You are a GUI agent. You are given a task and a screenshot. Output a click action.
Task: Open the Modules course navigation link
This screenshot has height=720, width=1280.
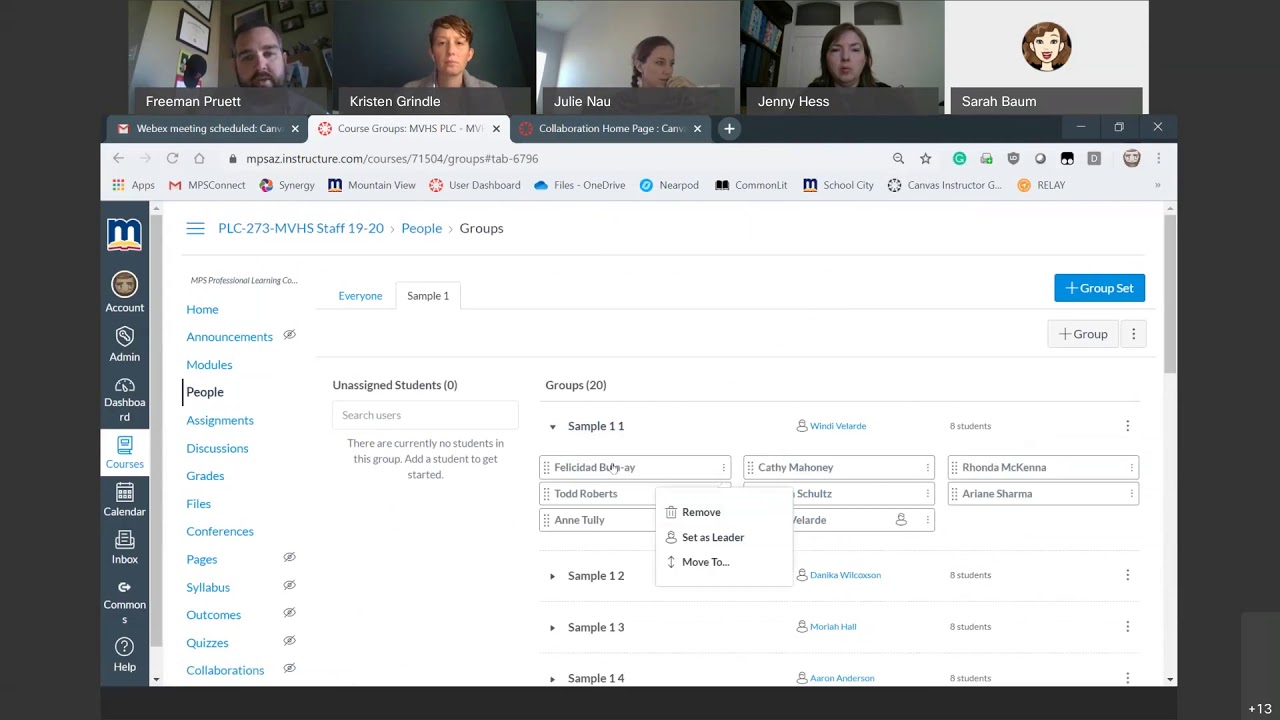pos(209,365)
